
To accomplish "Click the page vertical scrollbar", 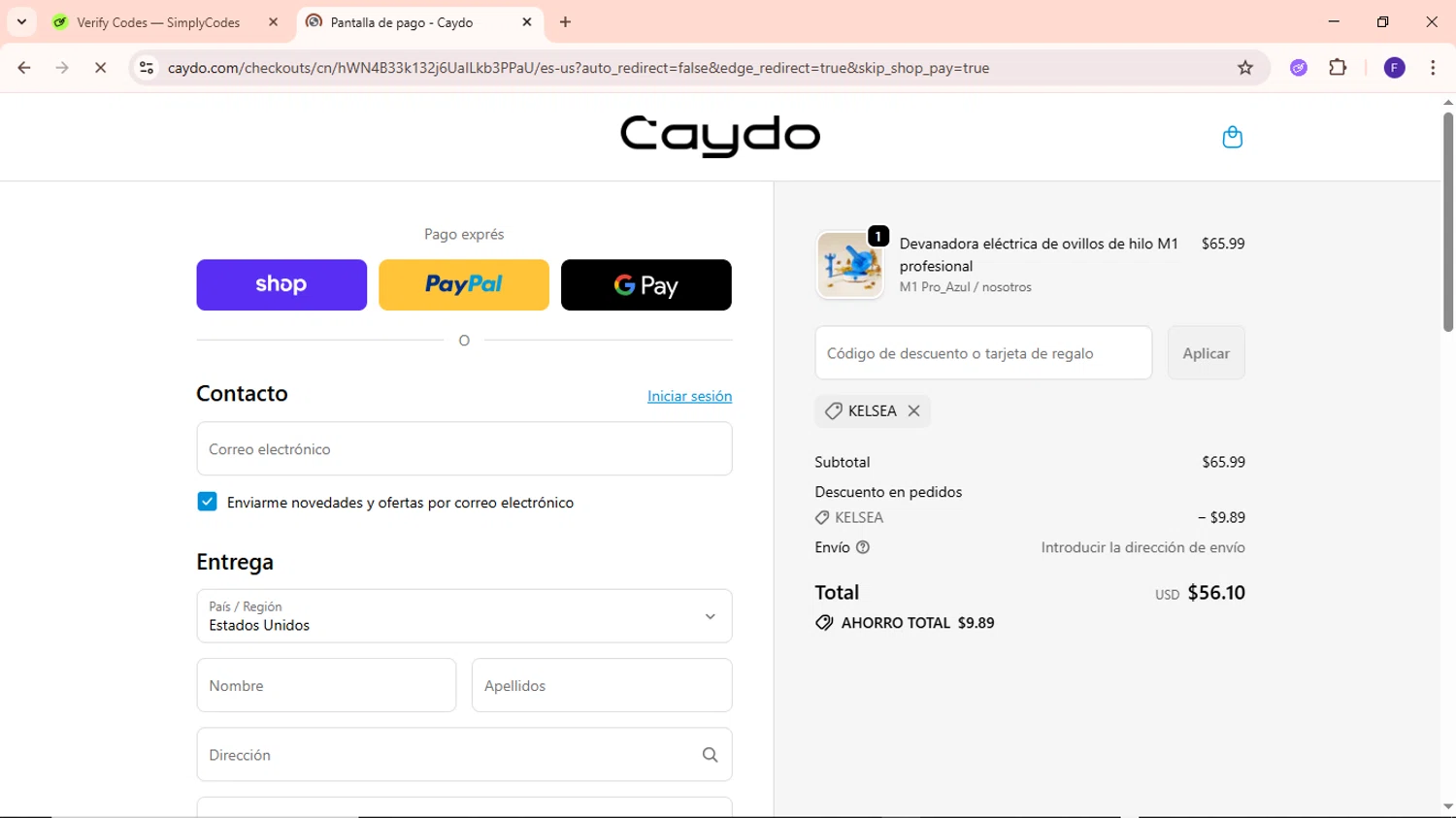I will coord(1447,221).
